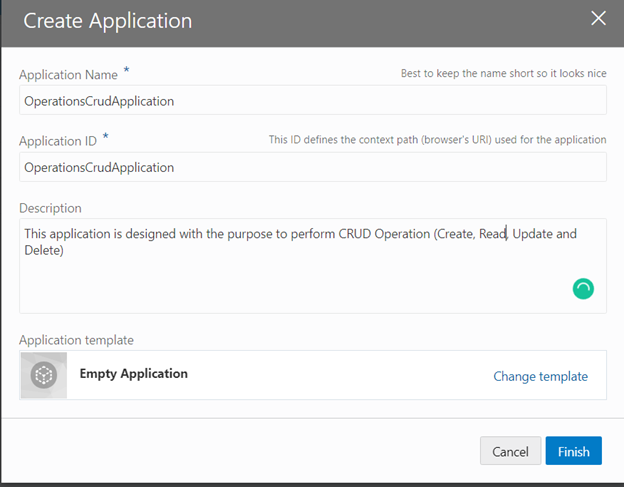The height and width of the screenshot is (487, 624).
Task: Click the required asterisk beside Application ID
Action: pos(105,136)
